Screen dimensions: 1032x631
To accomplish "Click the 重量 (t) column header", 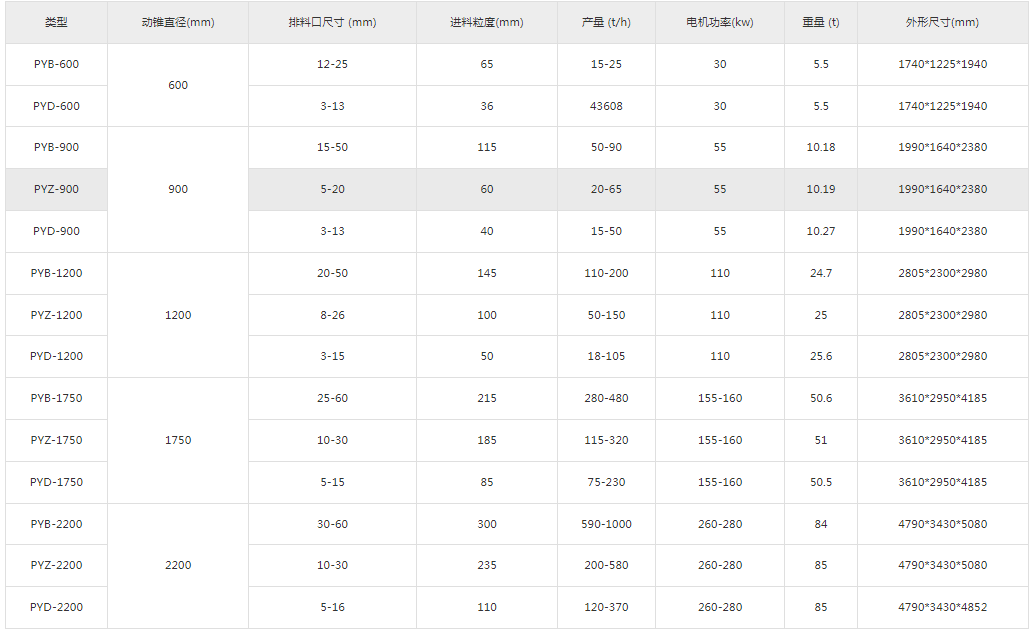I will [x=820, y=22].
